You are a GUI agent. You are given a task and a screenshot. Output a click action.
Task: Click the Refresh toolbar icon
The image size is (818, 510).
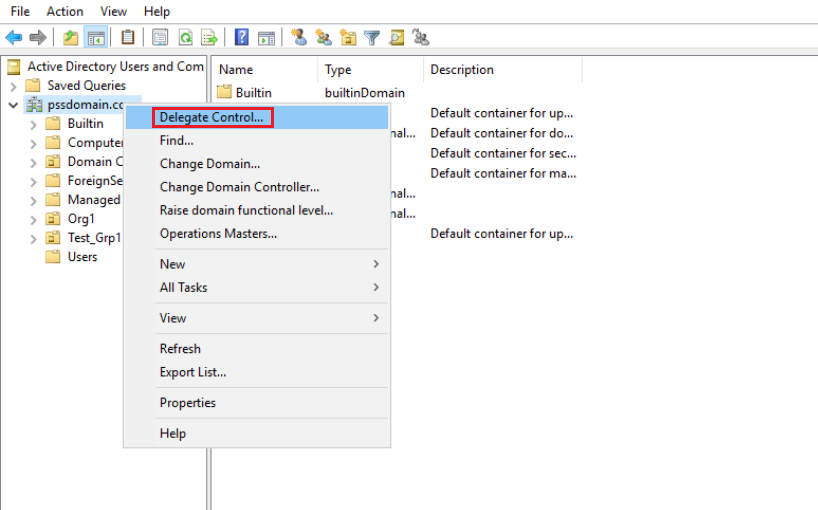click(185, 38)
